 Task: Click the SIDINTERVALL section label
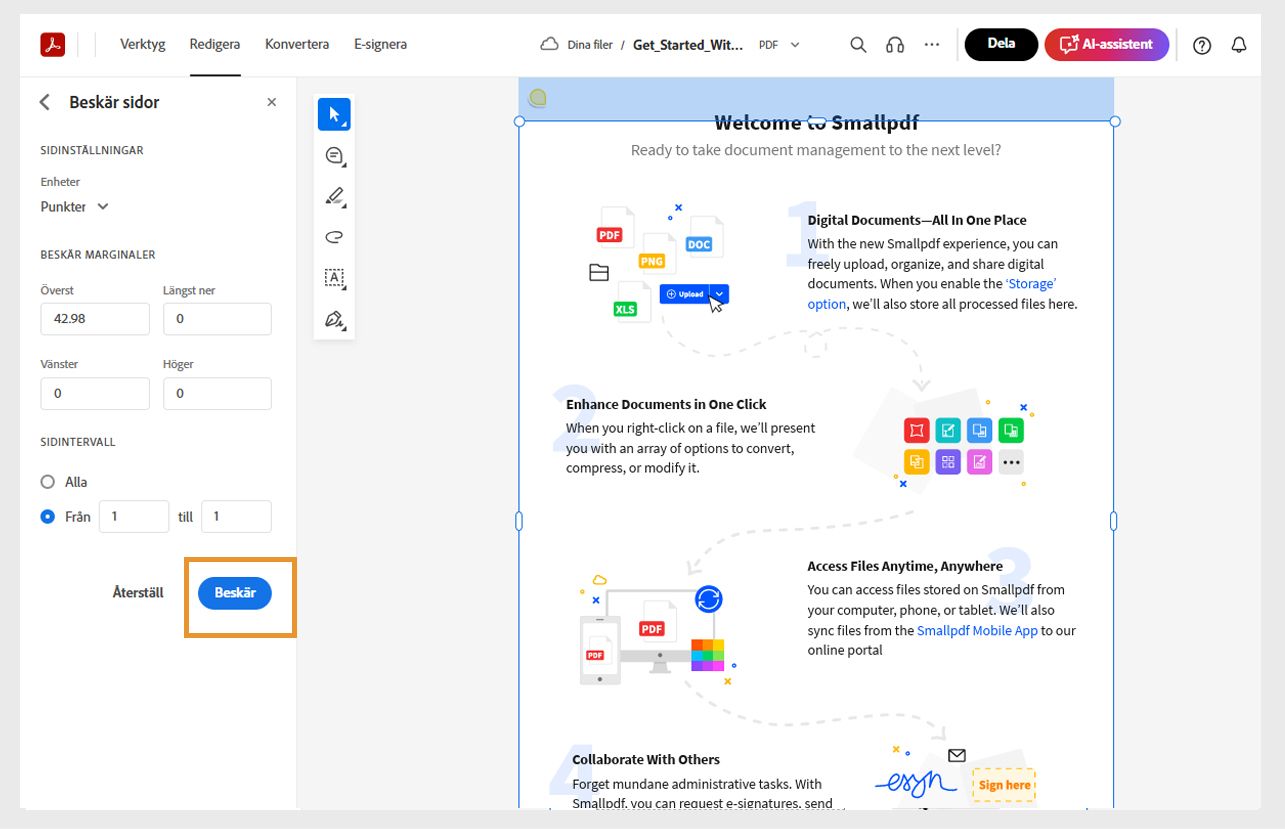[x=78, y=442]
